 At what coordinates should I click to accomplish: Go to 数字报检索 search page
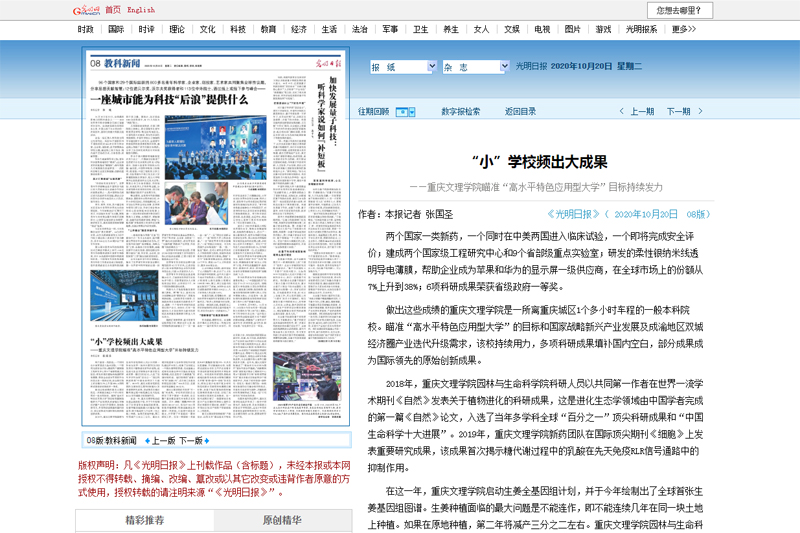[461, 112]
